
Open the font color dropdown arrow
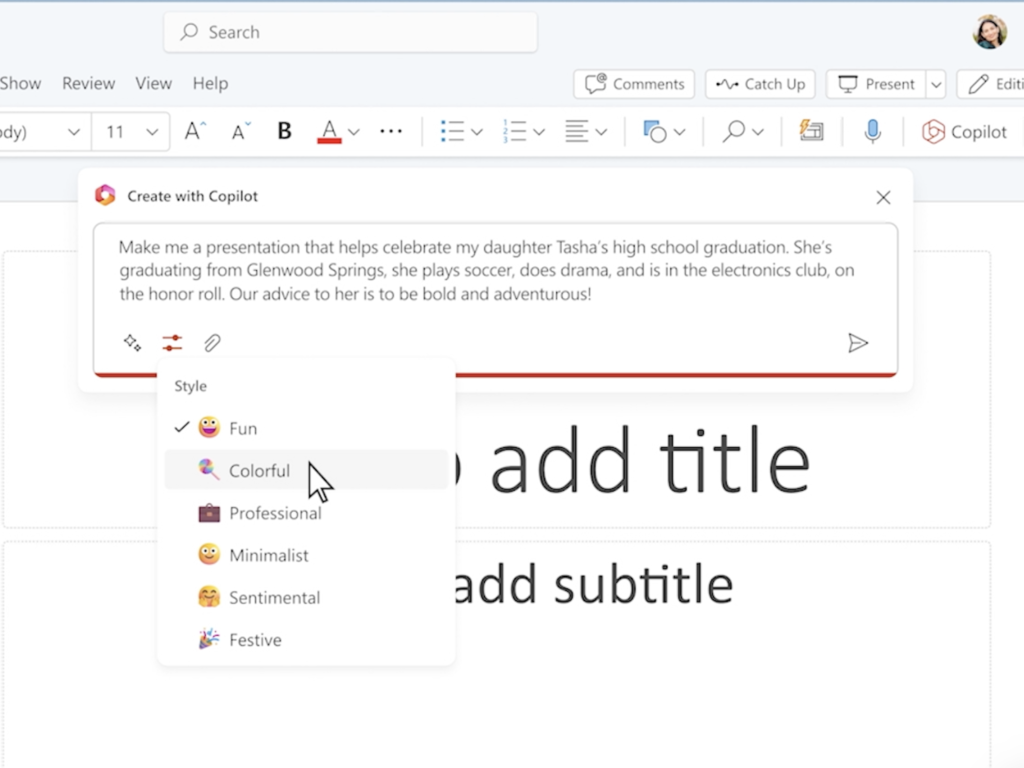tap(354, 132)
